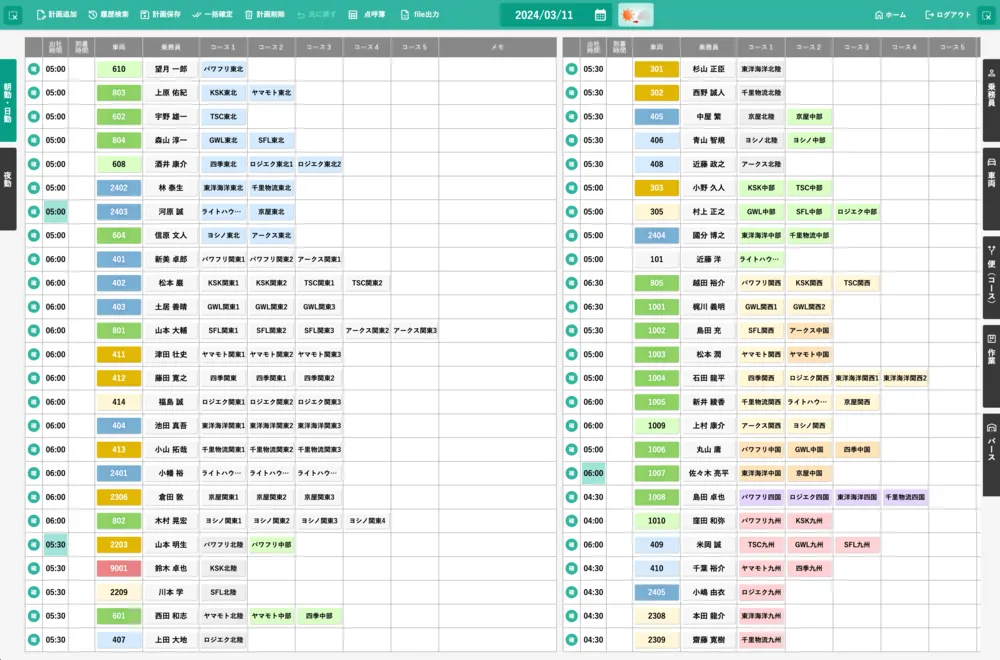Click 一括確定 bulk confirm

click(x=198, y=15)
